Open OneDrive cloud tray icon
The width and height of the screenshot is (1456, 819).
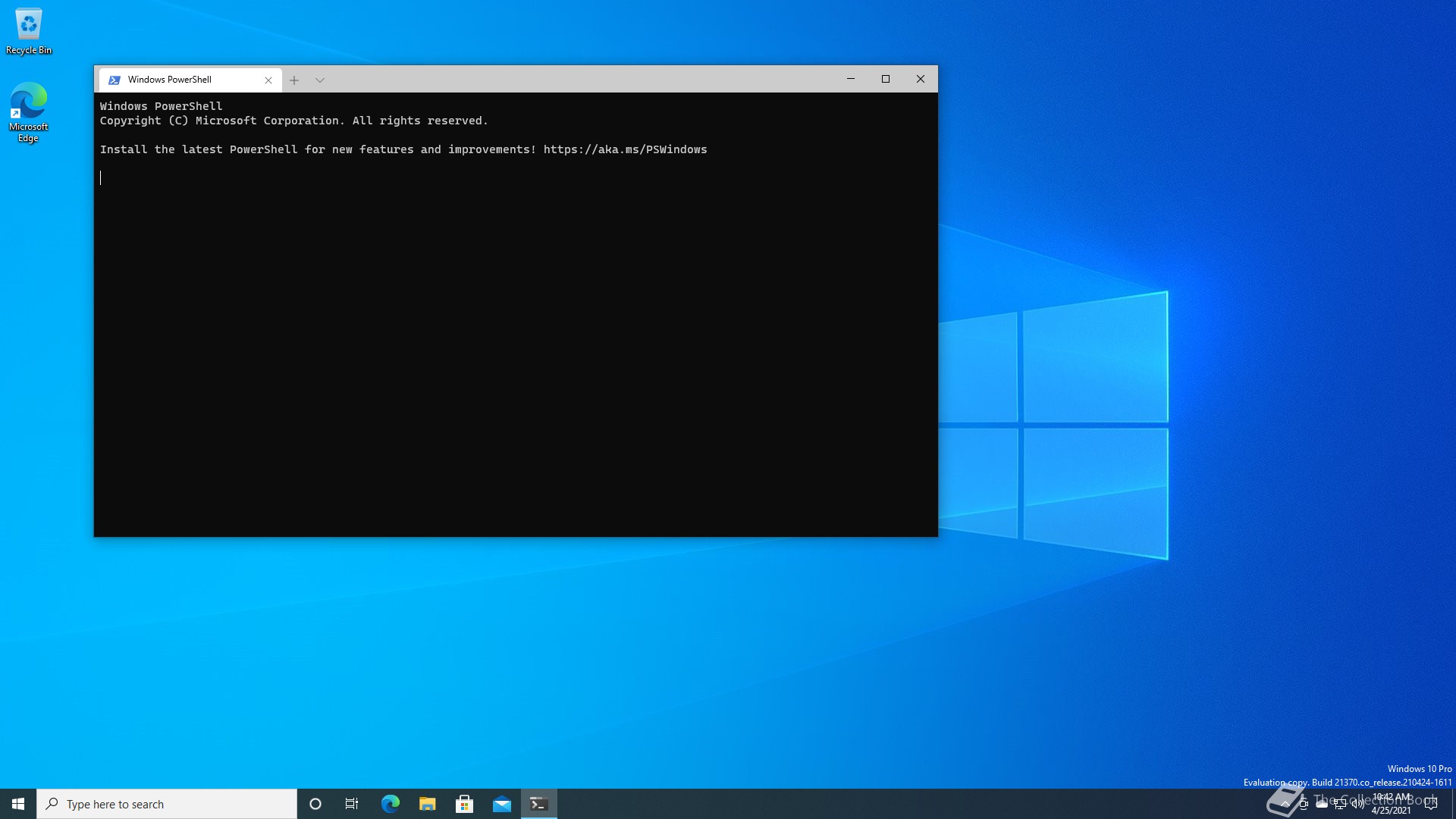coord(1322,804)
